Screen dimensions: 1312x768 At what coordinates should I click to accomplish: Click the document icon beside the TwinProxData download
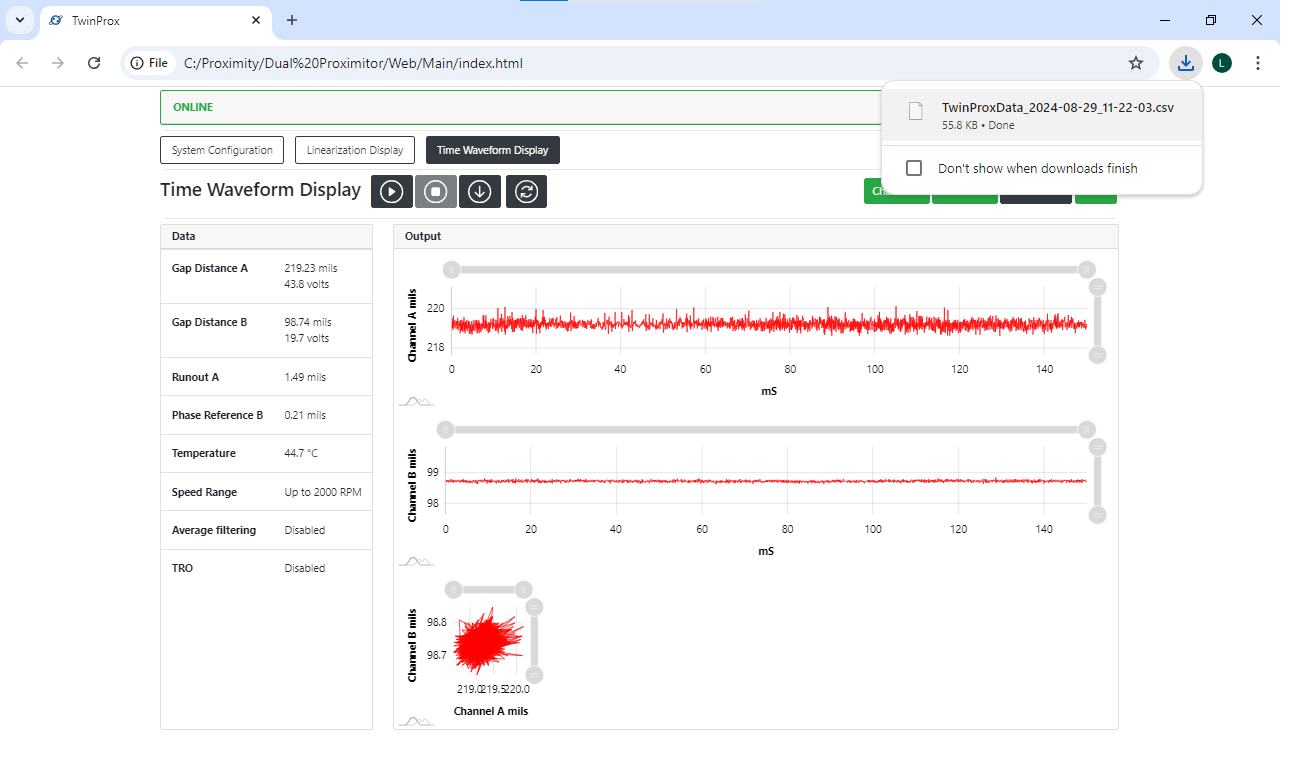[x=915, y=112]
